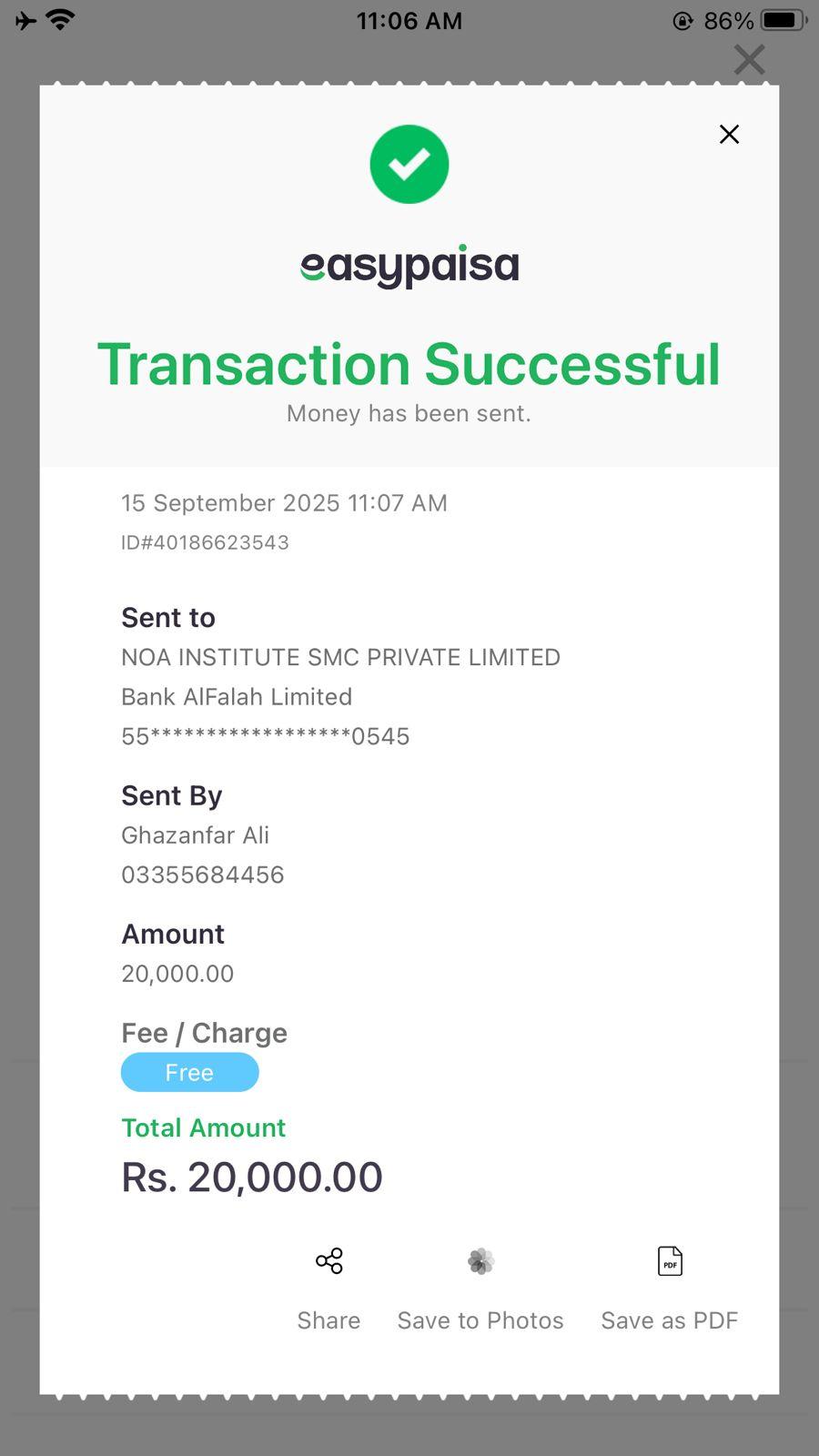Tap the recipient name NOA INSTITUTE
The width and height of the screenshot is (819, 1456).
click(x=340, y=657)
